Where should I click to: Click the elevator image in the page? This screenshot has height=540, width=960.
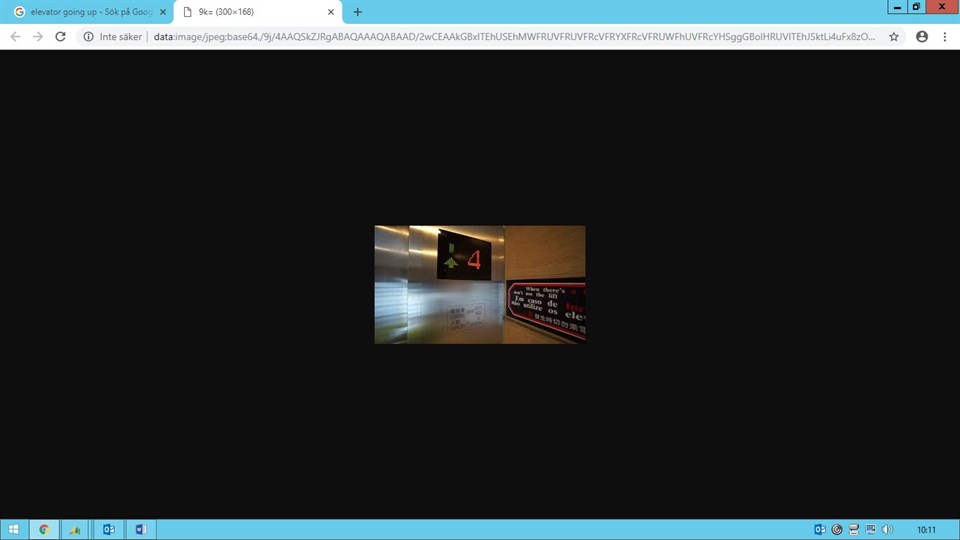[x=479, y=284]
